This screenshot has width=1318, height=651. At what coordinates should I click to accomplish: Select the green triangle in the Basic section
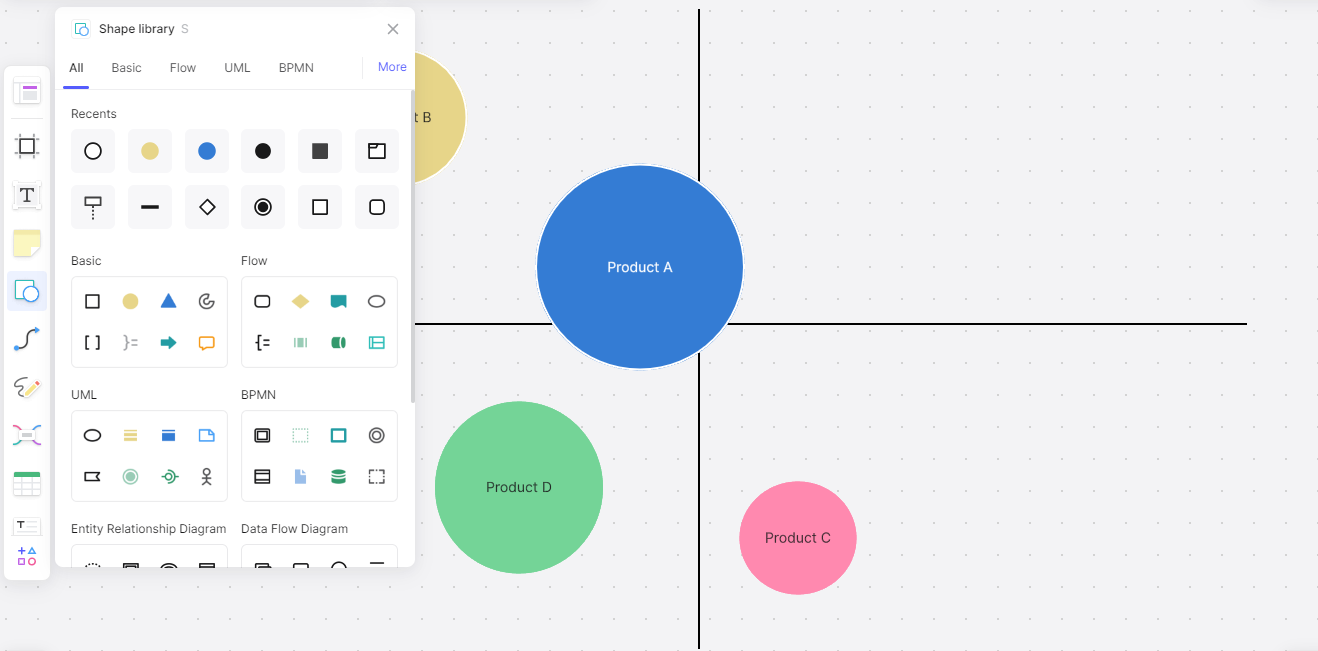pos(168,300)
